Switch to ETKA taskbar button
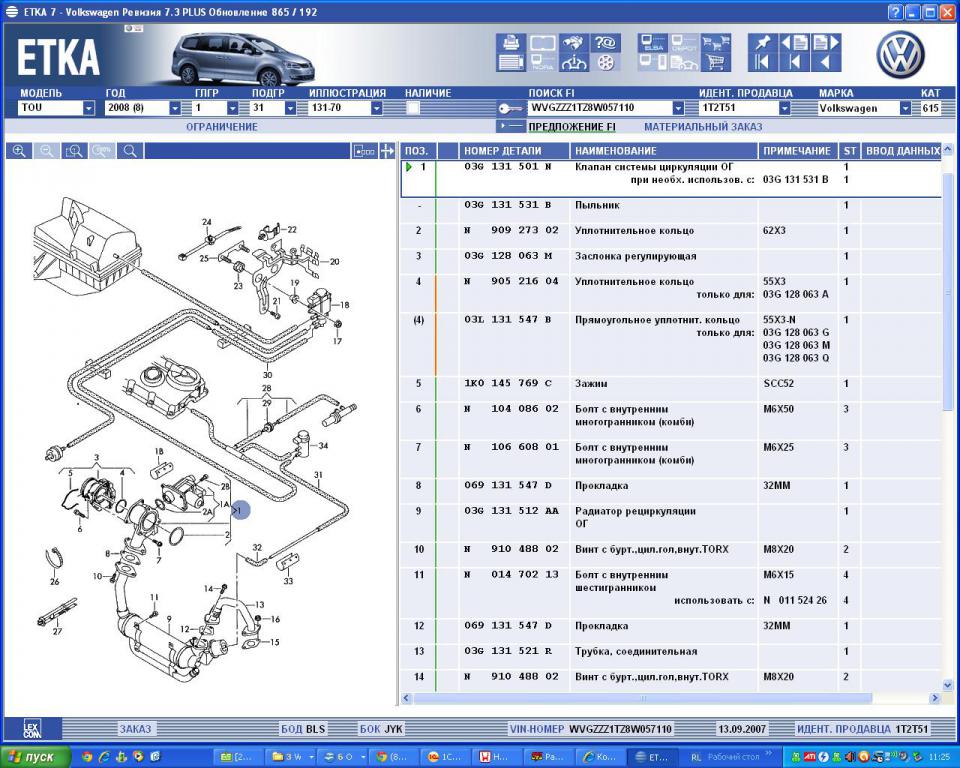The height and width of the screenshot is (768, 960). pyautogui.click(x=653, y=757)
